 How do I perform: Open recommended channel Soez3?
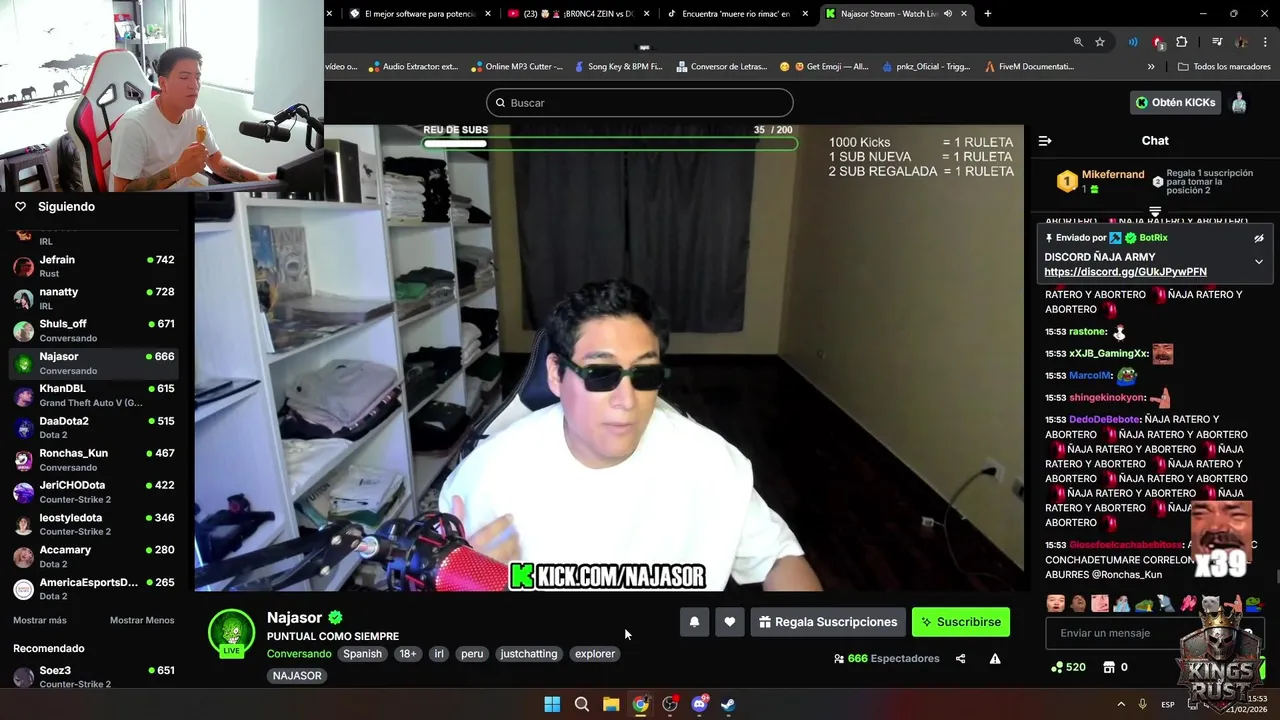click(x=95, y=676)
